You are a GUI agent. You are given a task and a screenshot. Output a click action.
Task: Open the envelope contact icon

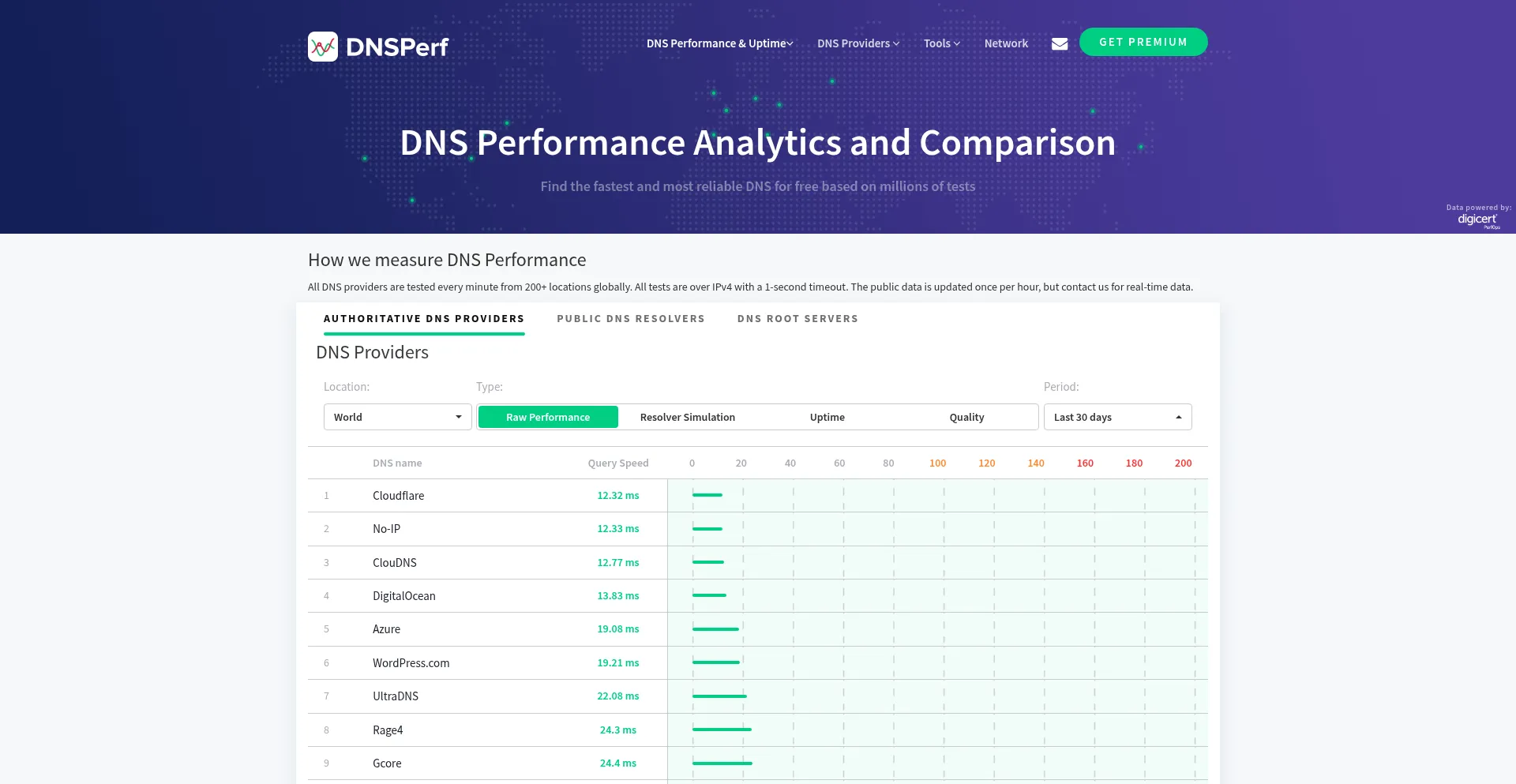pyautogui.click(x=1060, y=44)
